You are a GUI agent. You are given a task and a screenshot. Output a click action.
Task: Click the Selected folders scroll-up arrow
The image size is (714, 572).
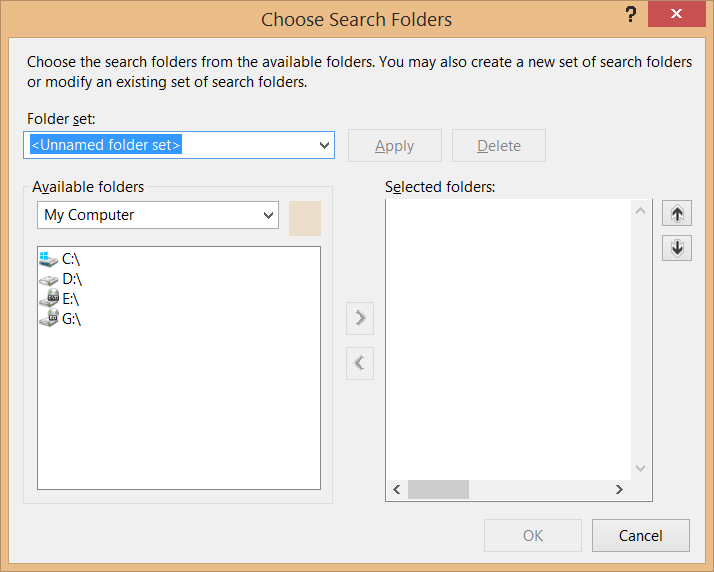(641, 211)
